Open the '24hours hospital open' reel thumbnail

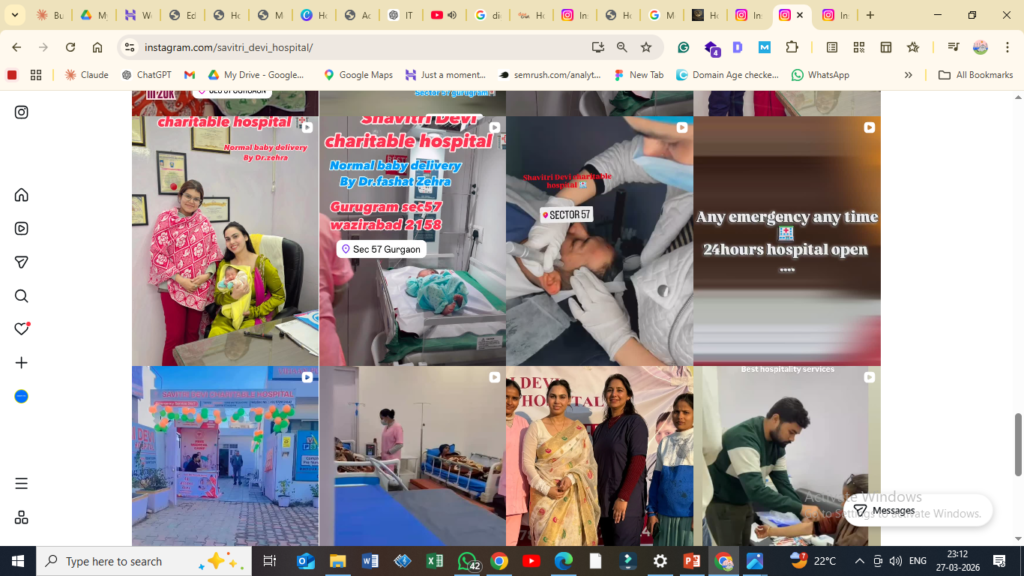click(x=786, y=240)
